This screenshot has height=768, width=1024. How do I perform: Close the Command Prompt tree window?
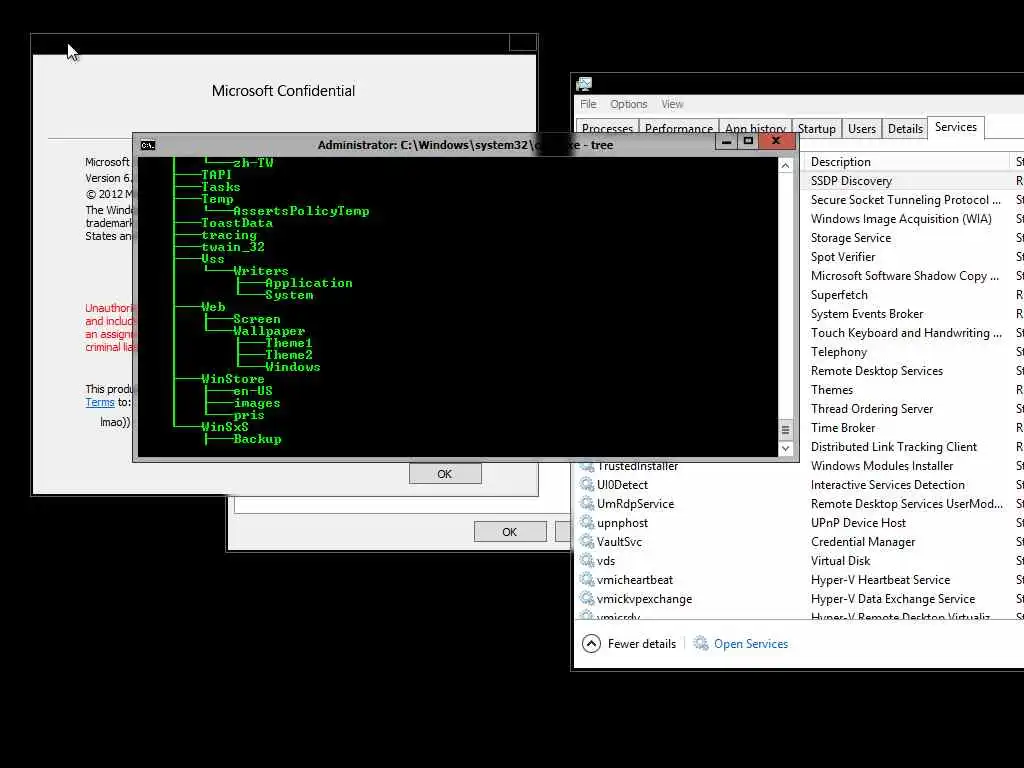pyautogui.click(x=776, y=141)
